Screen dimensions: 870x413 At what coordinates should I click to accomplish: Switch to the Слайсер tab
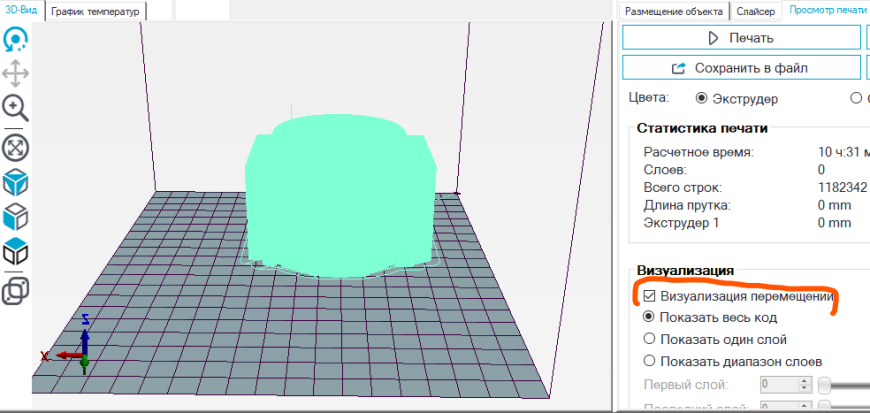point(756,12)
